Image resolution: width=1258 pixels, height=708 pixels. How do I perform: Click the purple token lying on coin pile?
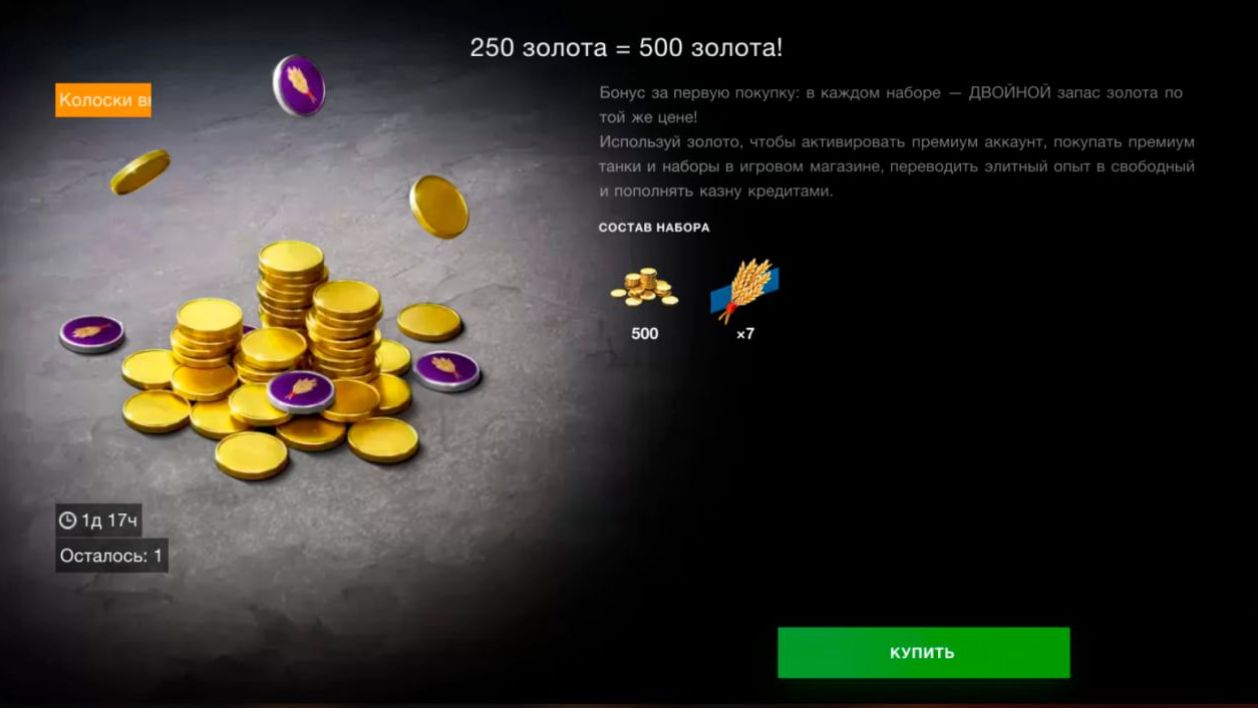pos(301,391)
